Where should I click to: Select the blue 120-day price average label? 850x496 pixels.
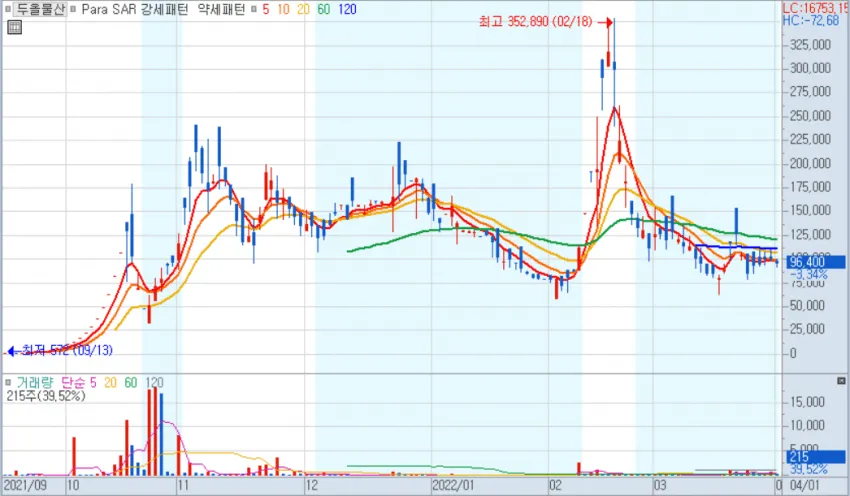(x=347, y=9)
